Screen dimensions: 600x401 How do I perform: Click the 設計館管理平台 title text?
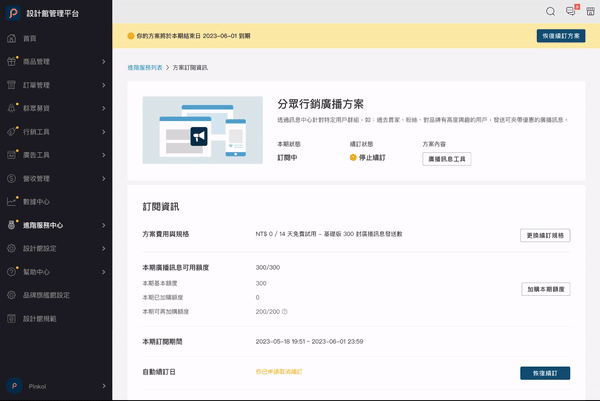(53, 13)
